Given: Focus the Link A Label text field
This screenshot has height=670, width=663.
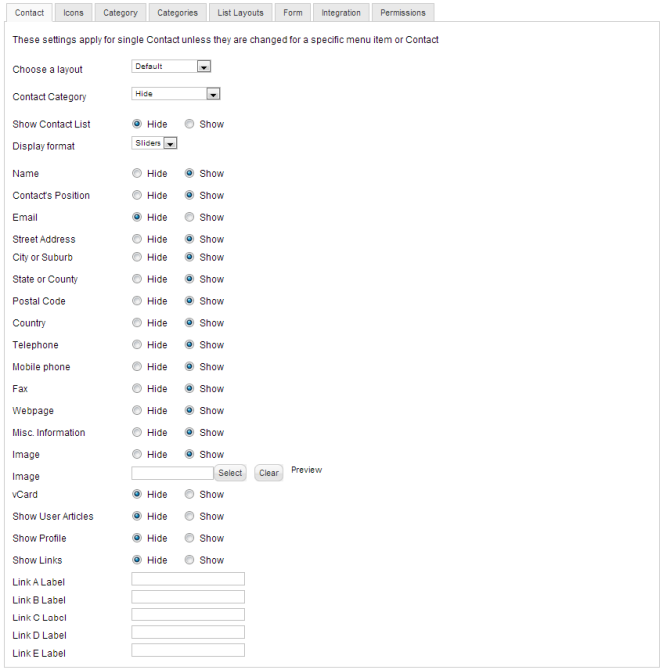Looking at the screenshot, I should (x=188, y=579).
